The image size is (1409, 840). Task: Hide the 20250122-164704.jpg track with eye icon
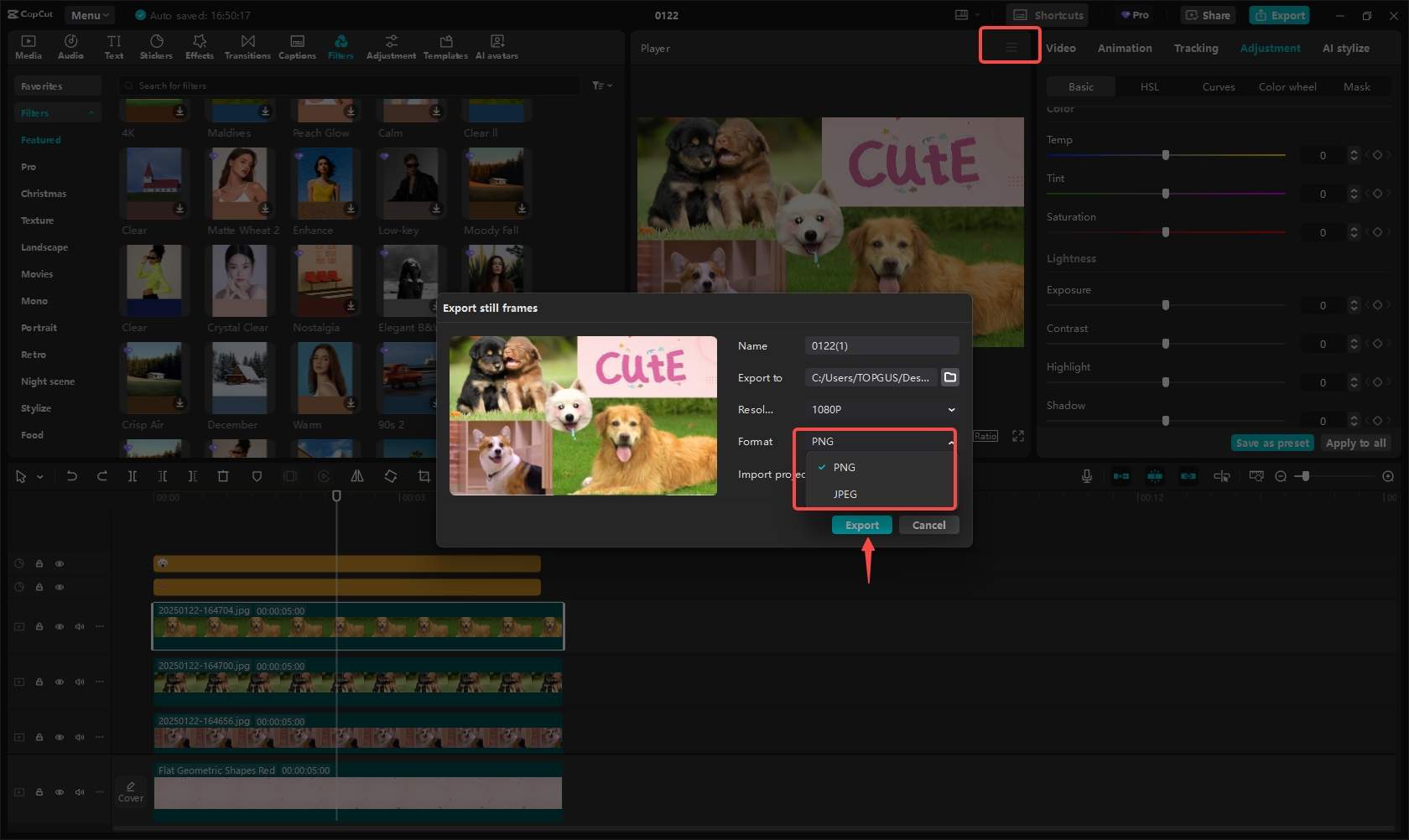tap(60, 626)
